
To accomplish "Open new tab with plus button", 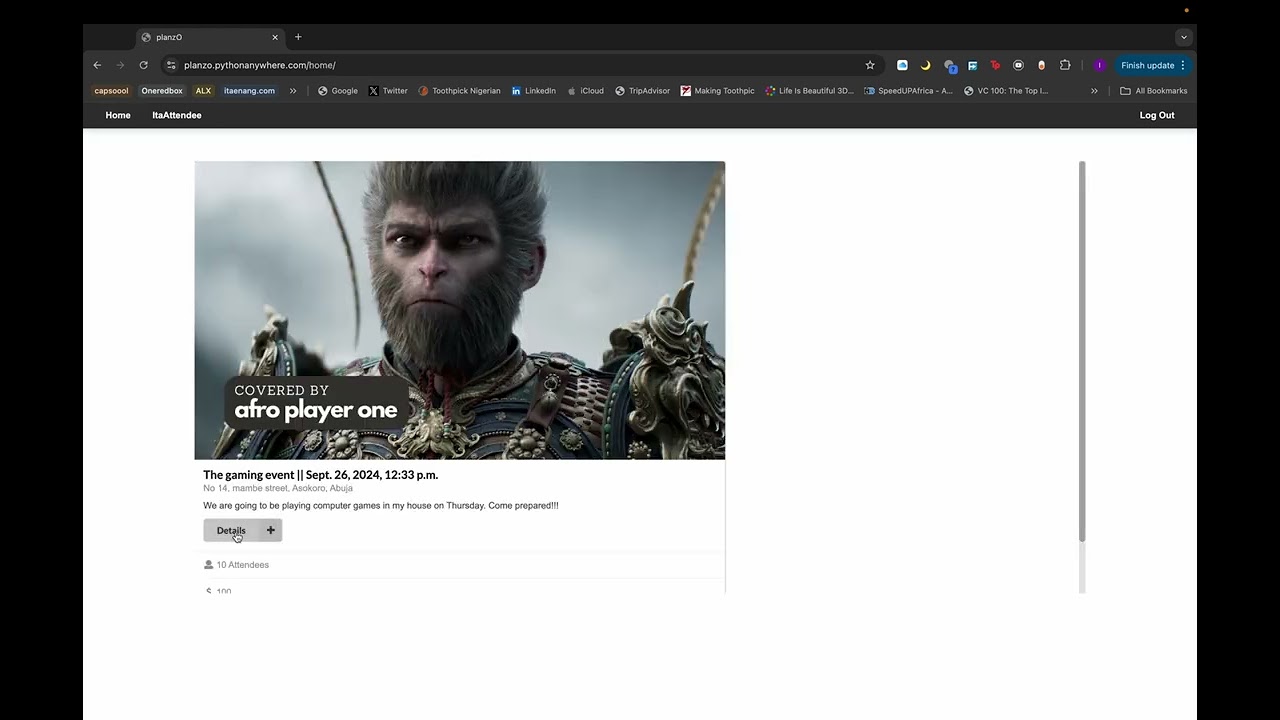I will [298, 37].
